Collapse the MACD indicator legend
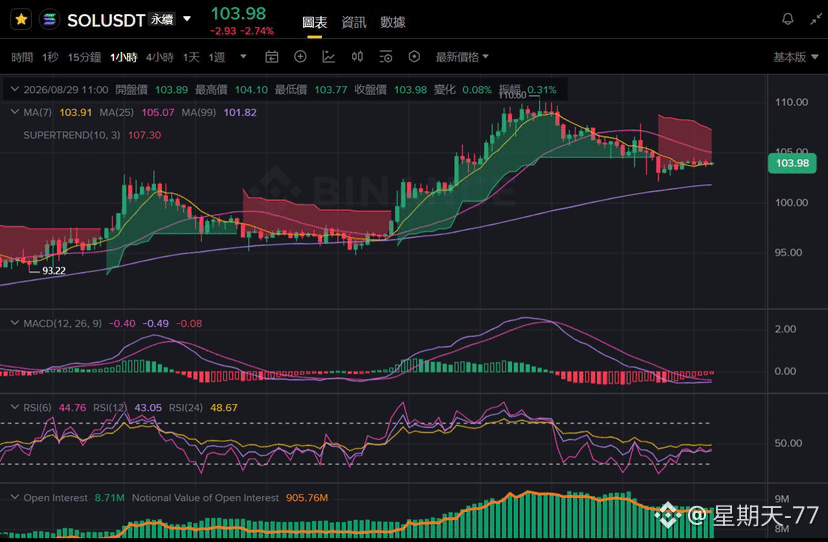This screenshot has height=542, width=828. [x=15, y=323]
